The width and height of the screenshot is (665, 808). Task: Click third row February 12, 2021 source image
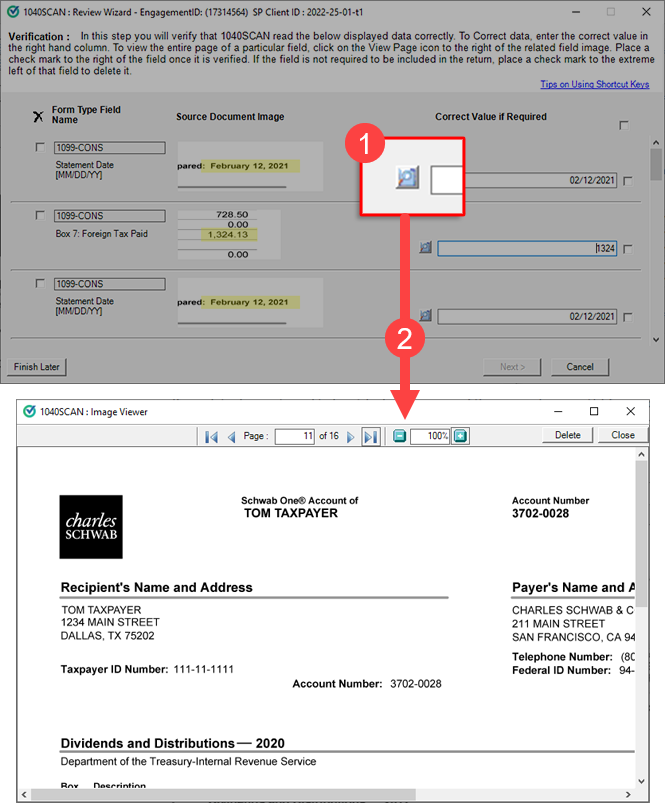point(250,302)
